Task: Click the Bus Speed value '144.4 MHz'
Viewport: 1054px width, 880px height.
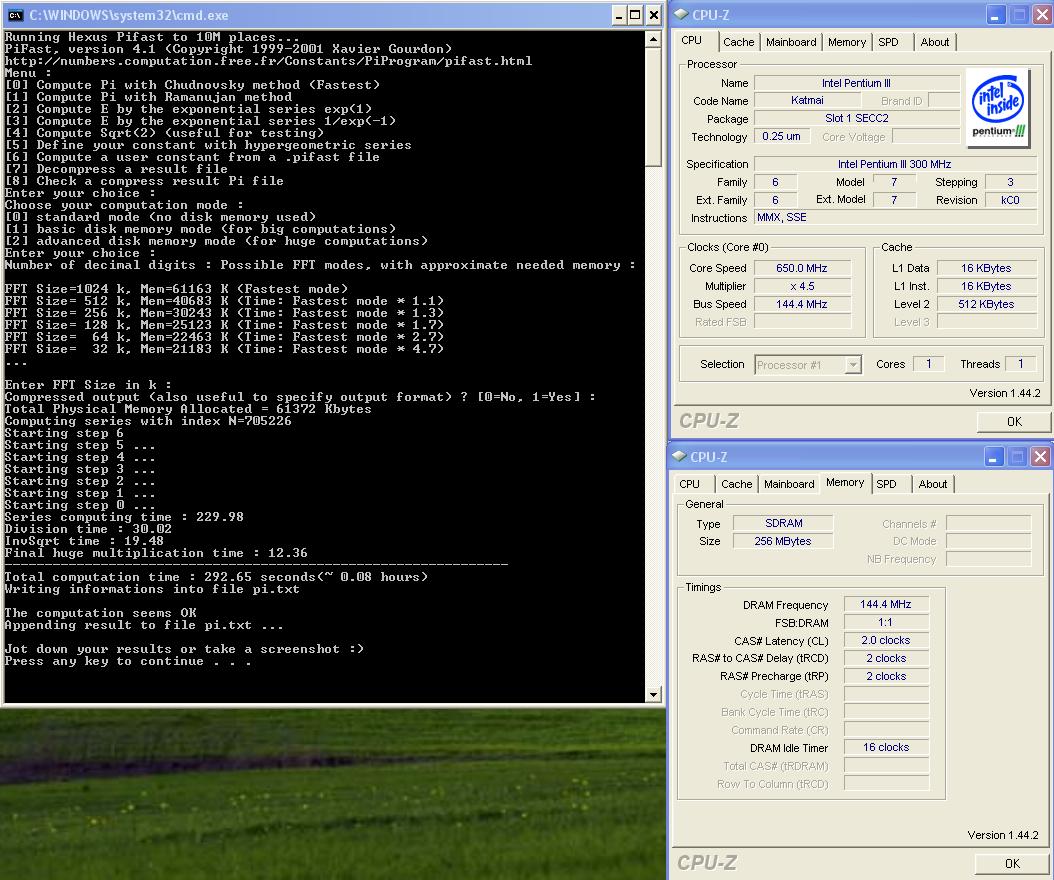Action: 802,304
